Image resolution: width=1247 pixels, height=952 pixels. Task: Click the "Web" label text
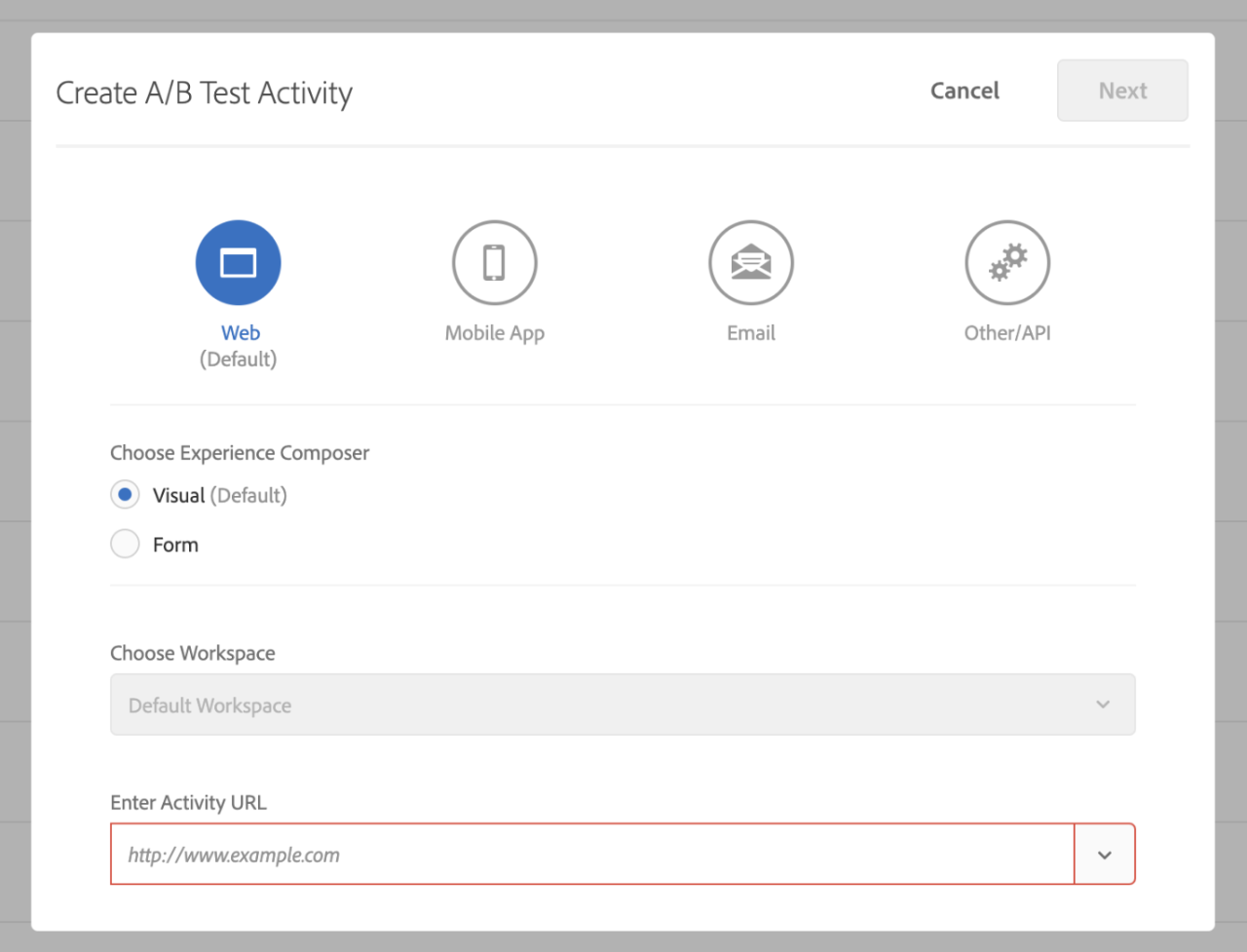pyautogui.click(x=241, y=333)
